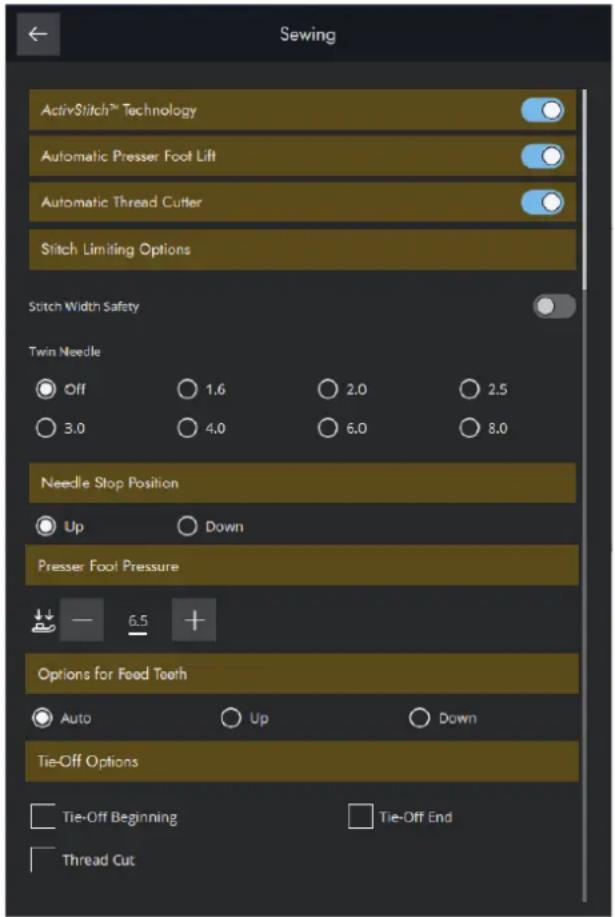This screenshot has height=917, width=615.
Task: Collapse Options for Feed Teeth header
Action: pos(302,674)
